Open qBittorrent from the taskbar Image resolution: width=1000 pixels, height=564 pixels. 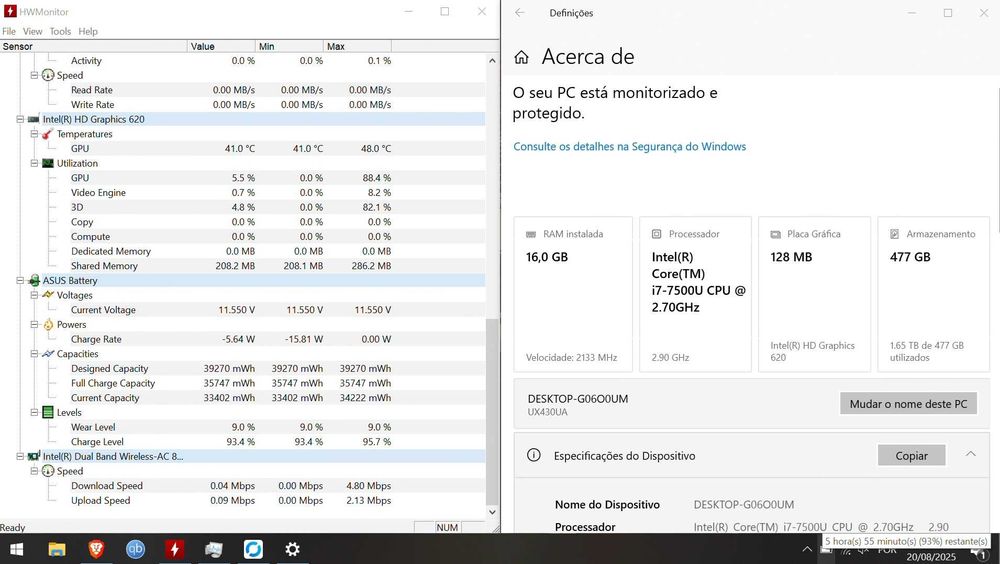(x=135, y=549)
